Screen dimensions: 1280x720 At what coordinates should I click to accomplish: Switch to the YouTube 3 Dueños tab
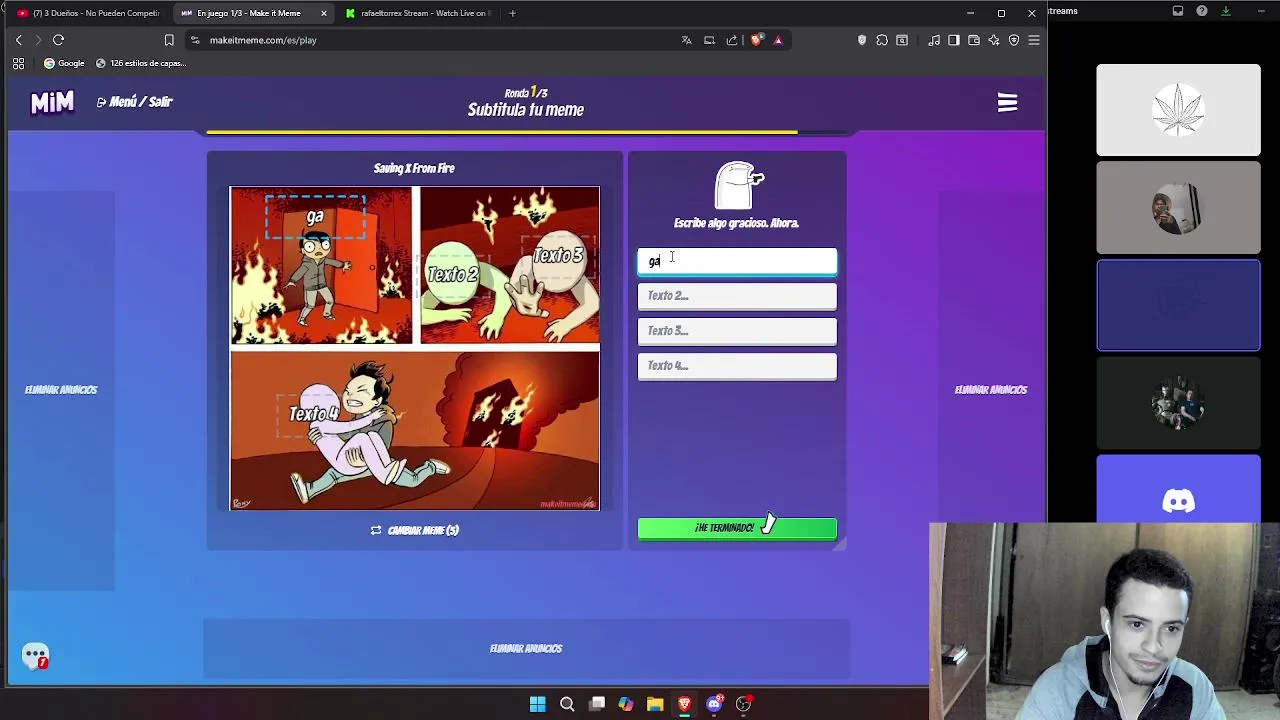[88, 13]
